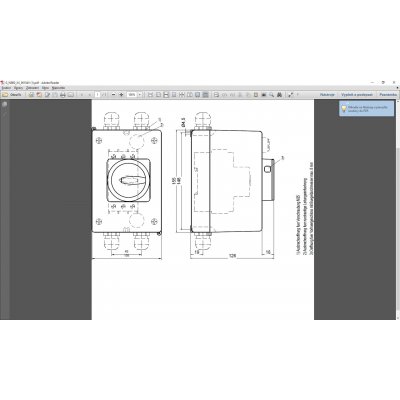Open the Úpravy (Edit) menu
The width and height of the screenshot is (400, 400).
[x=18, y=88]
